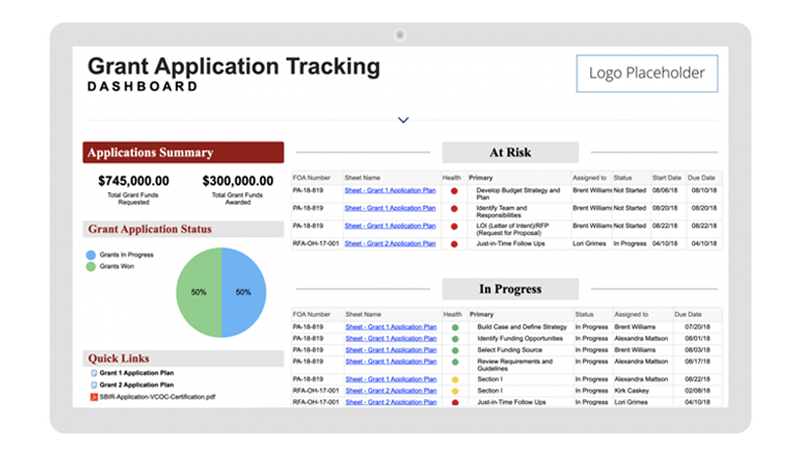
Task: Click the PDF icon for SBIR-Application-VCOC-Certification
Action: 94,397
